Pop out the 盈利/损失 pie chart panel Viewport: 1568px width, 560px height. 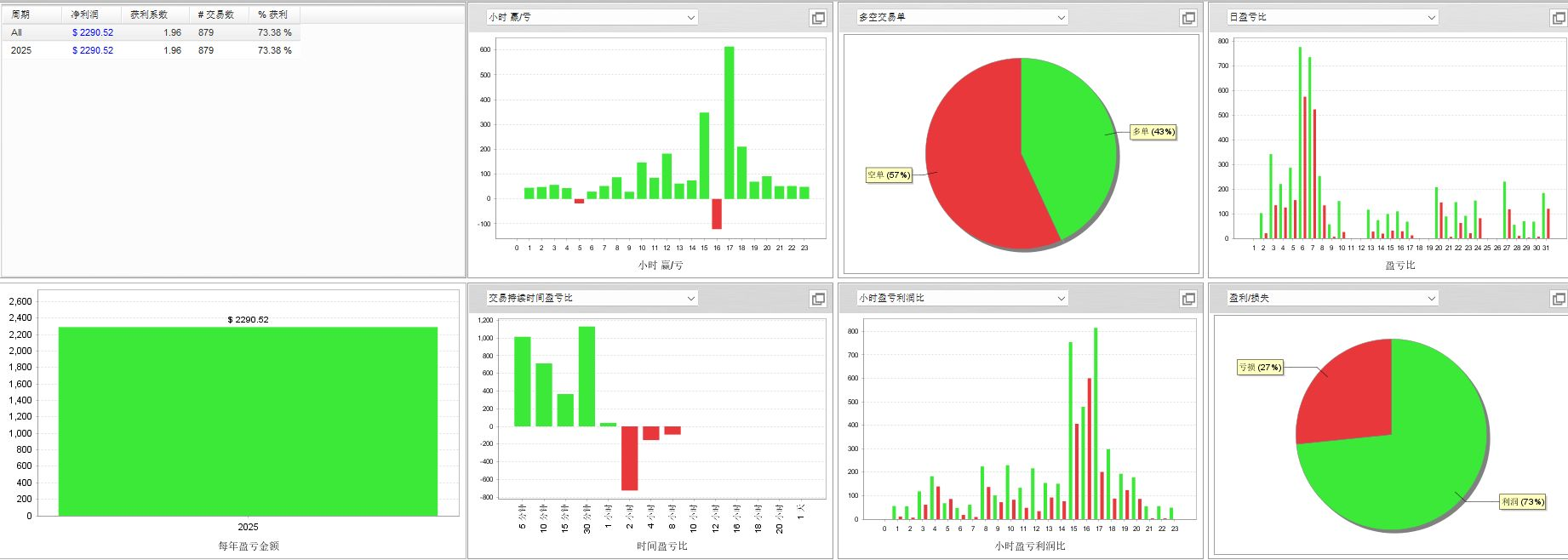point(1559,299)
